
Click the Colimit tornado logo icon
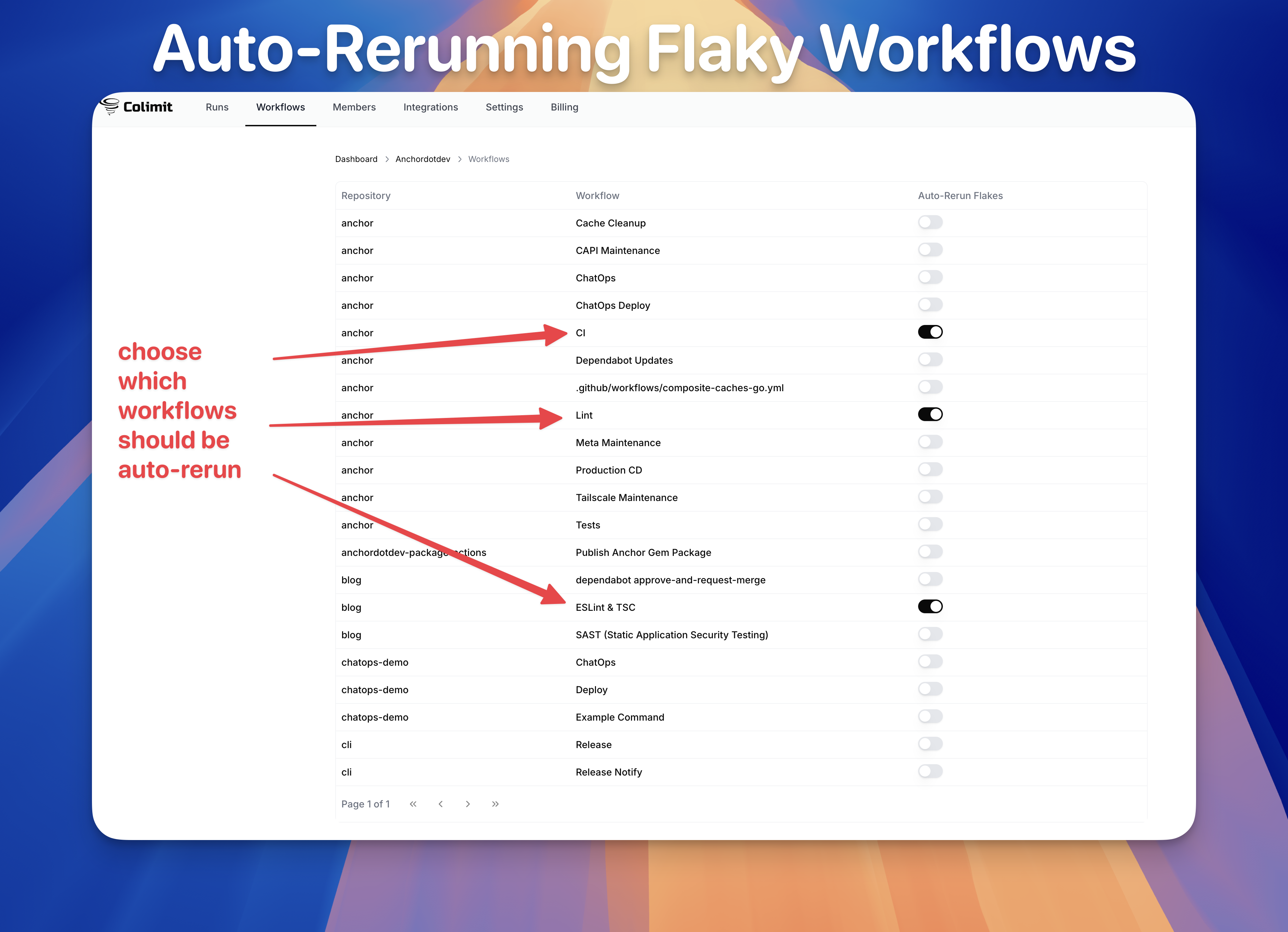109,106
